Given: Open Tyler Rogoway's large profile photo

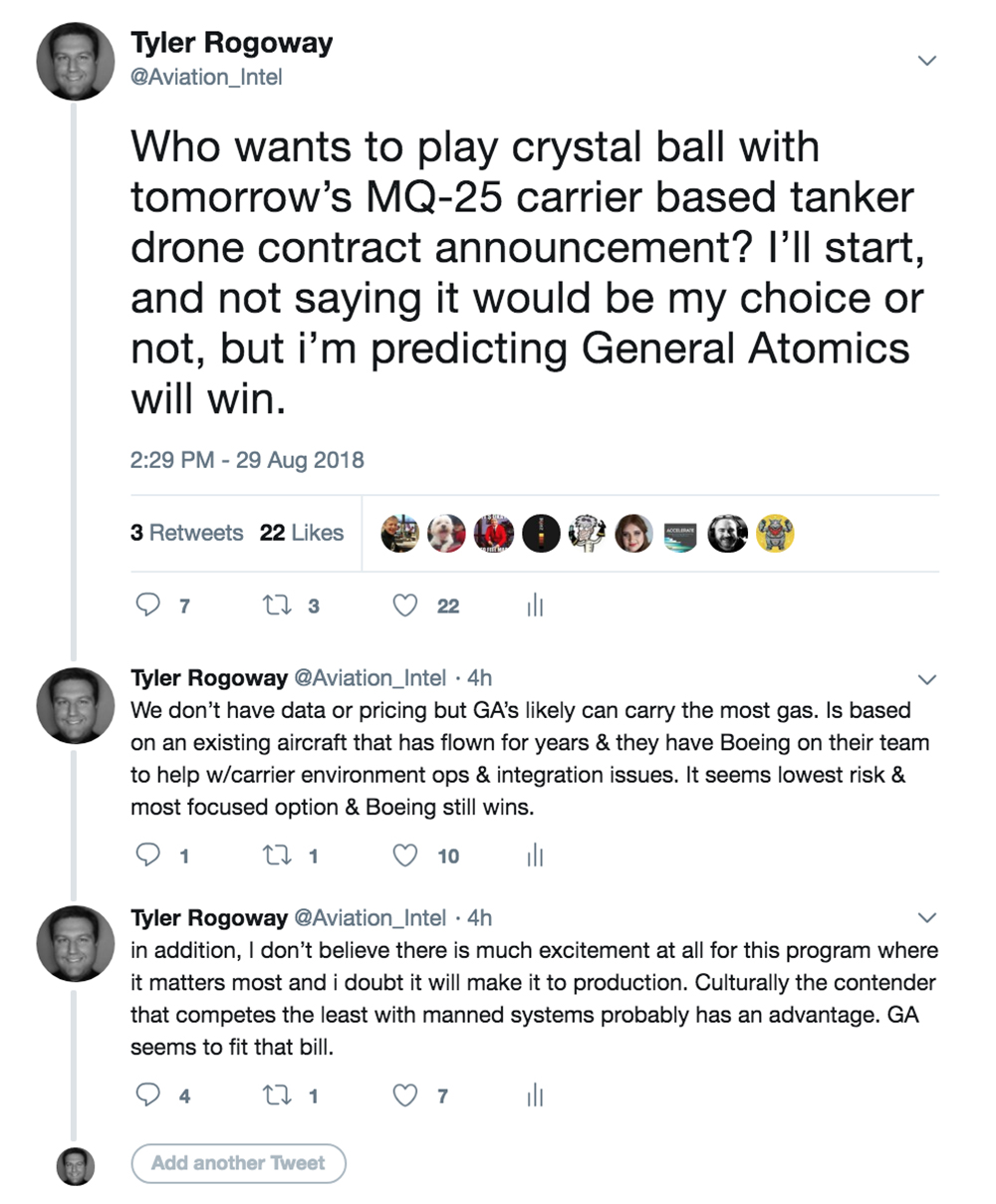Looking at the screenshot, I should (x=76, y=60).
